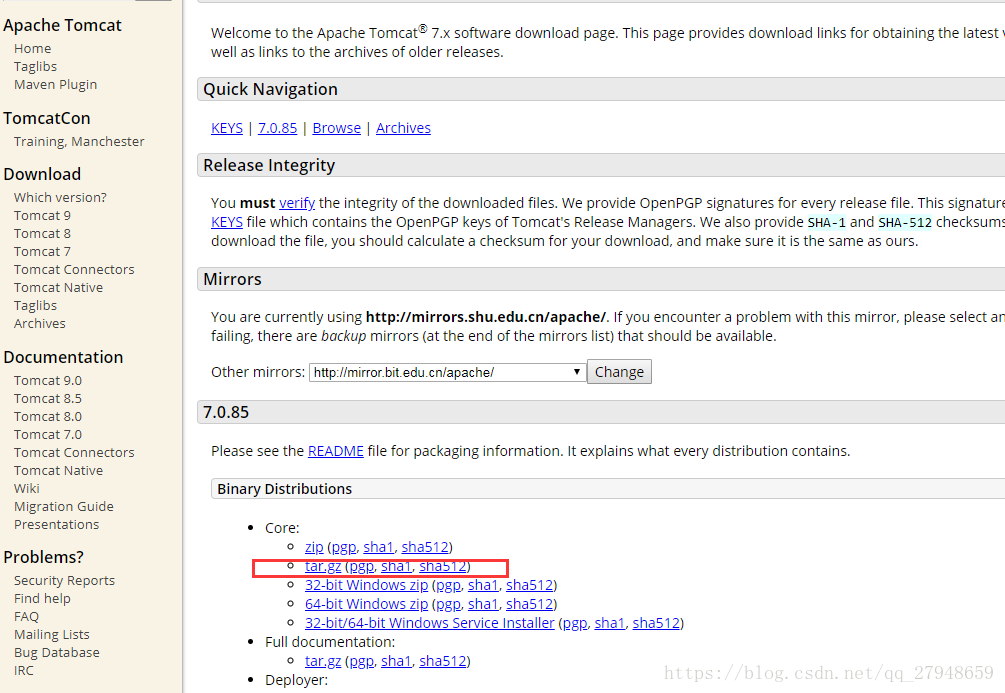The height and width of the screenshot is (693, 1005).
Task: Open Taglibs under Download section
Action: point(35,306)
